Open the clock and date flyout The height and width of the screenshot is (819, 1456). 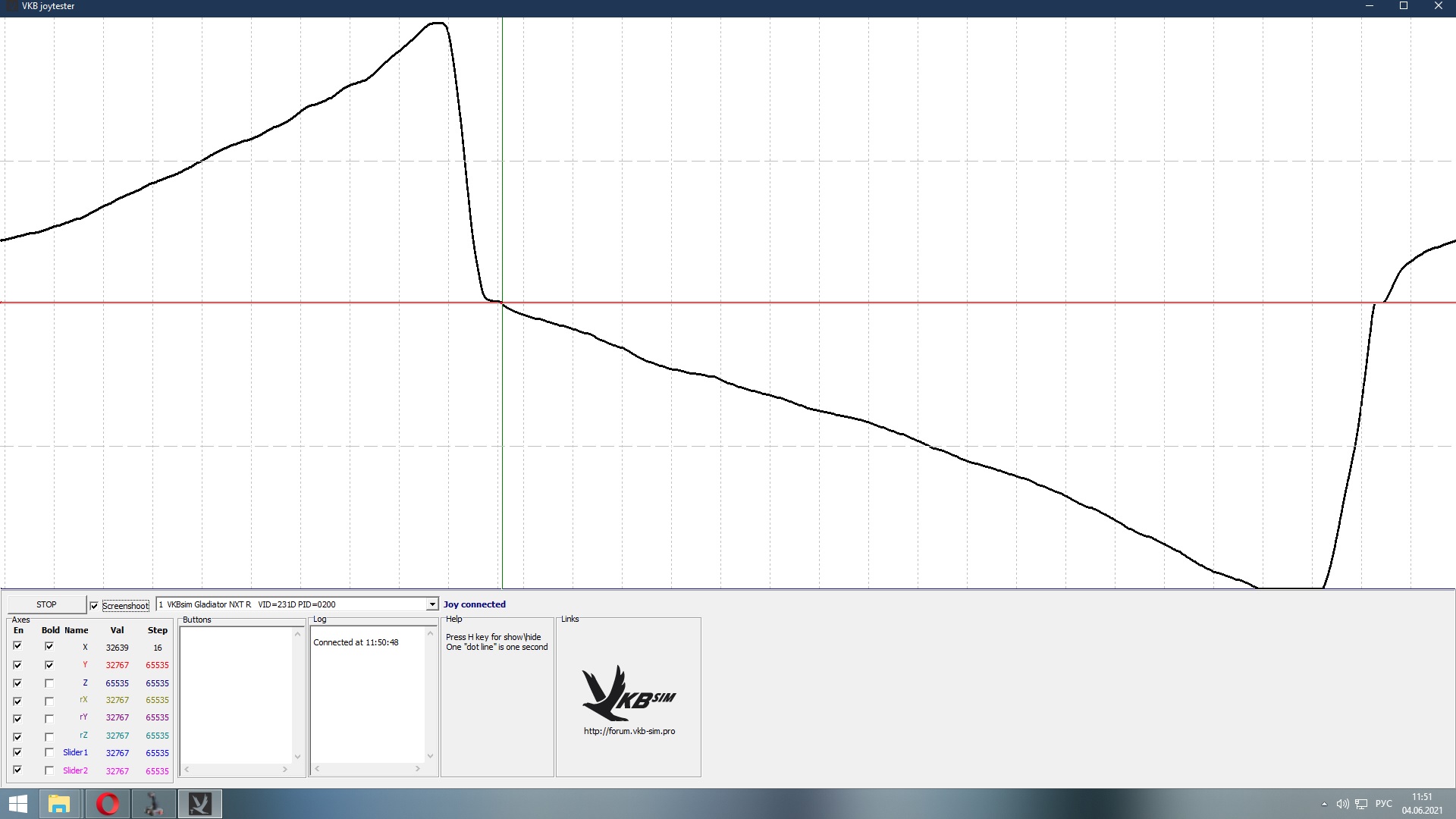click(1422, 804)
